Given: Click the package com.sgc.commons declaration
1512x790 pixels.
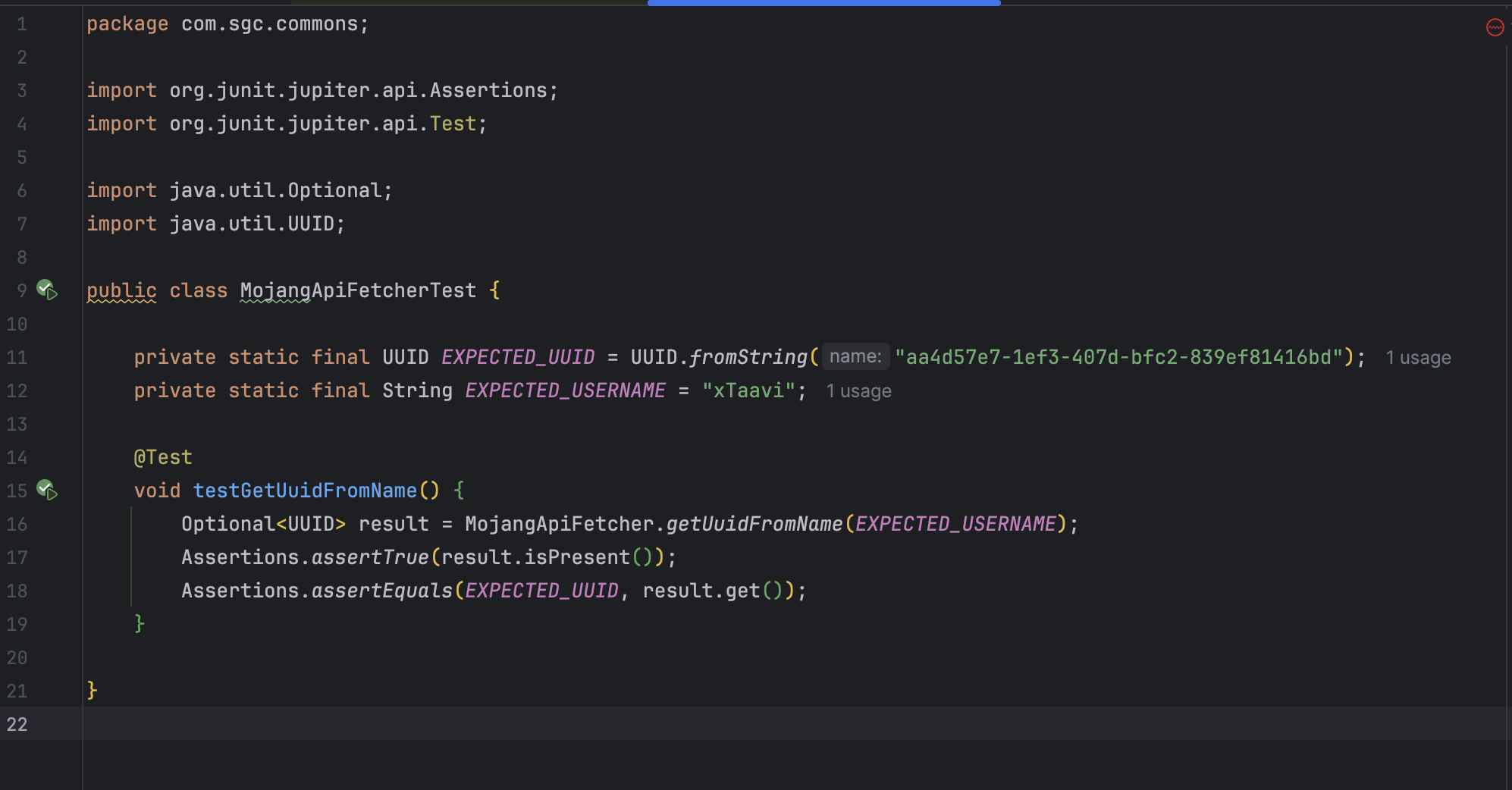Looking at the screenshot, I should [227, 24].
